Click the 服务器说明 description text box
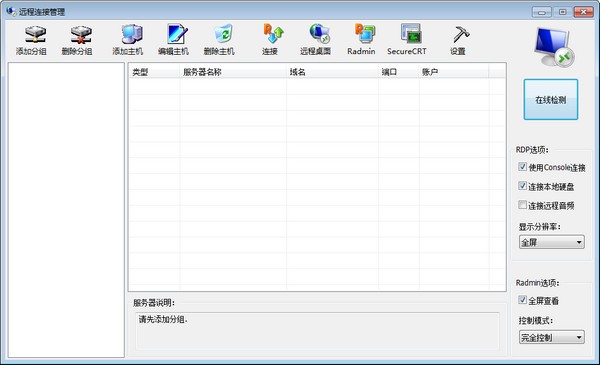The height and width of the screenshot is (365, 600). [x=317, y=331]
